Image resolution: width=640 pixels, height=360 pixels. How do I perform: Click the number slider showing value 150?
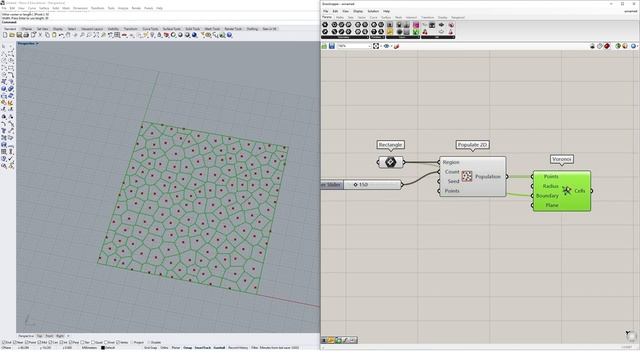point(373,184)
